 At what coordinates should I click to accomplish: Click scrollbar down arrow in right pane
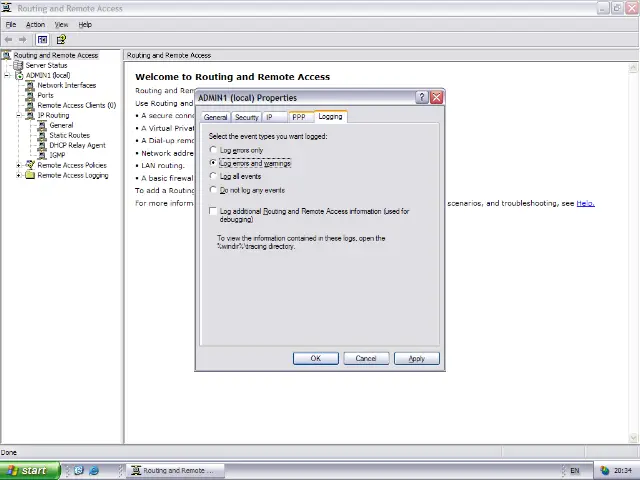coord(633,438)
